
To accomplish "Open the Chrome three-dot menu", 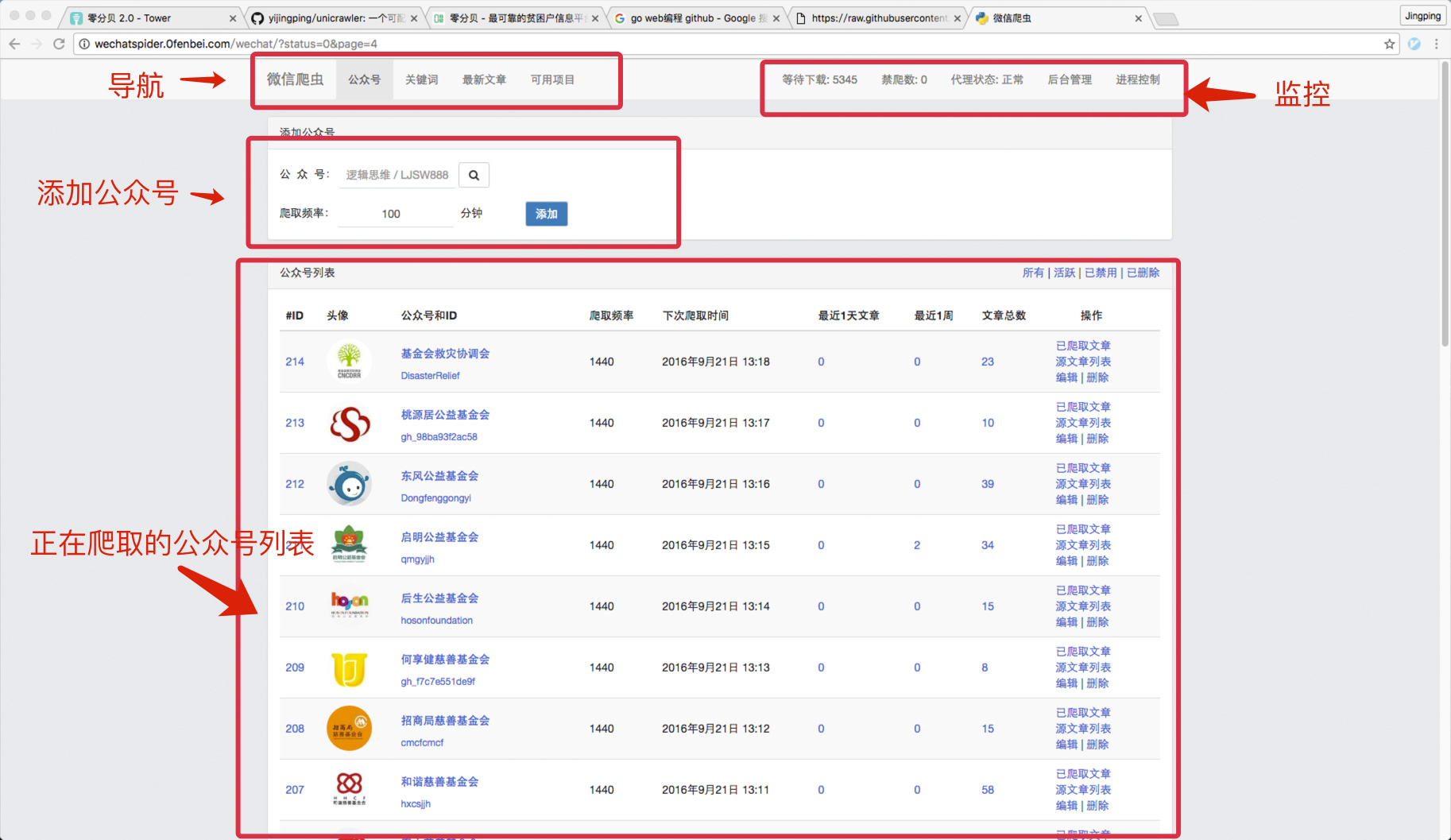I will (x=1436, y=44).
